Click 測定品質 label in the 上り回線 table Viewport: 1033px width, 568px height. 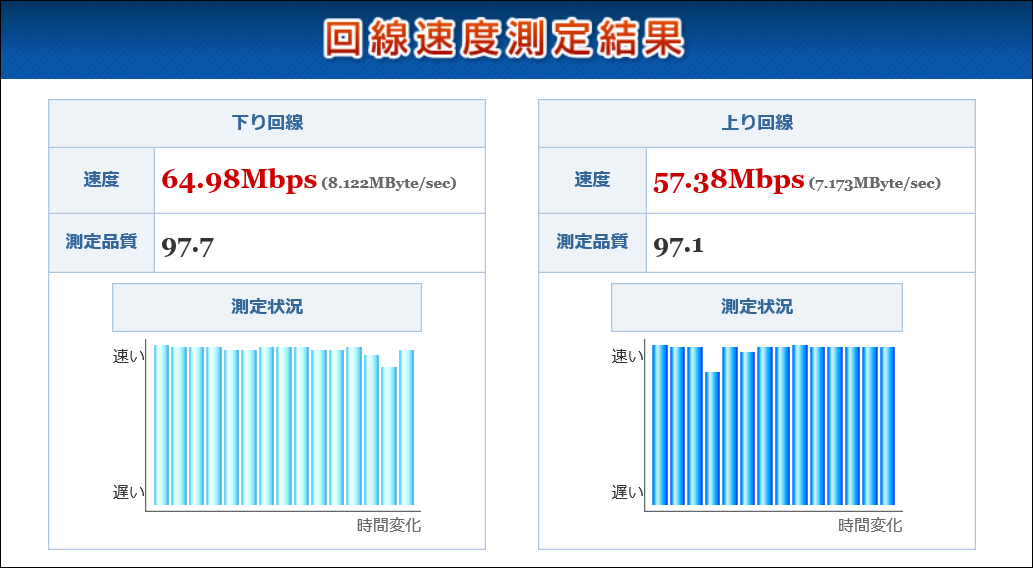[x=592, y=242]
